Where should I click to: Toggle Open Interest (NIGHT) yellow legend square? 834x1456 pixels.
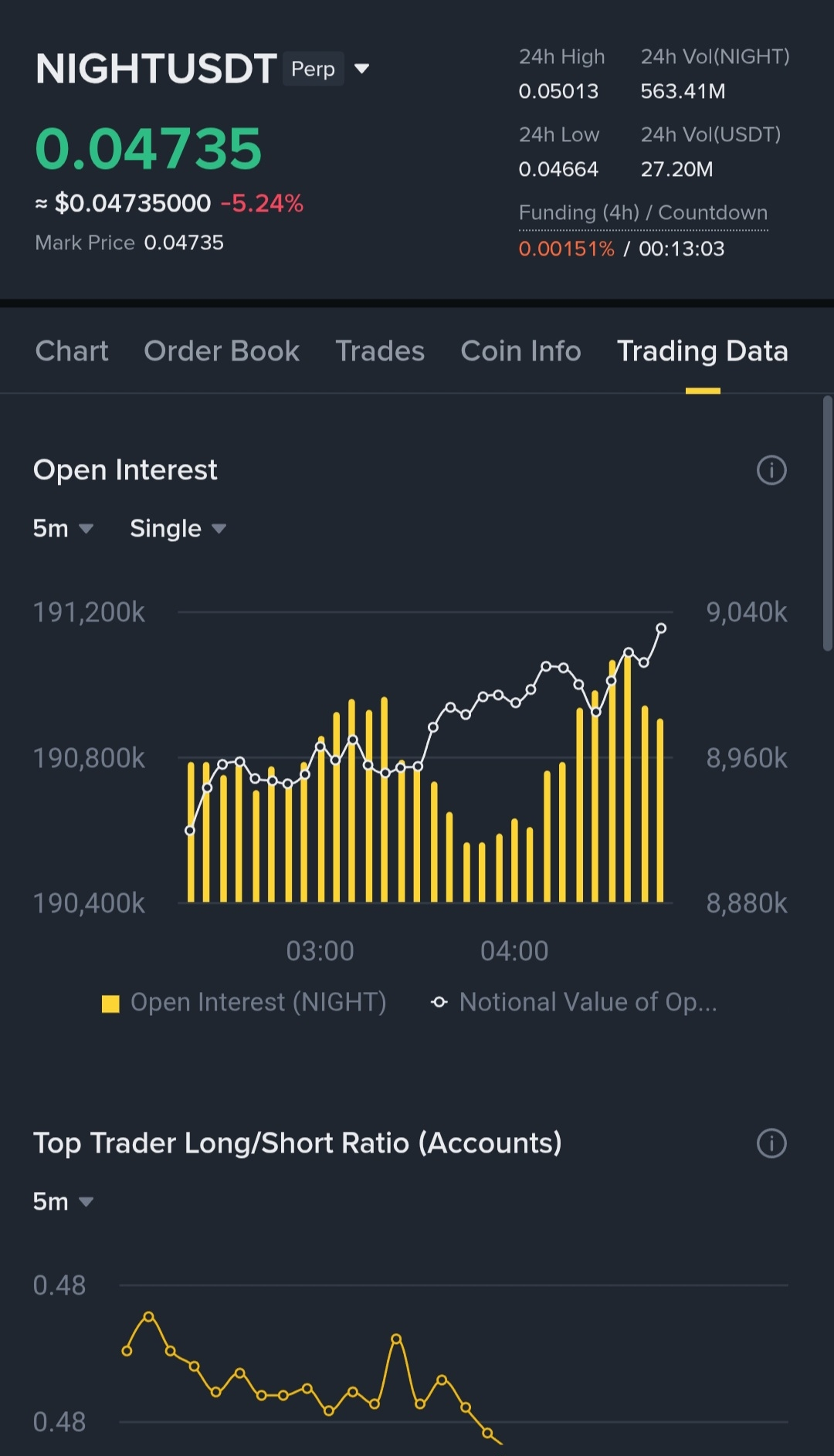[x=111, y=1003]
